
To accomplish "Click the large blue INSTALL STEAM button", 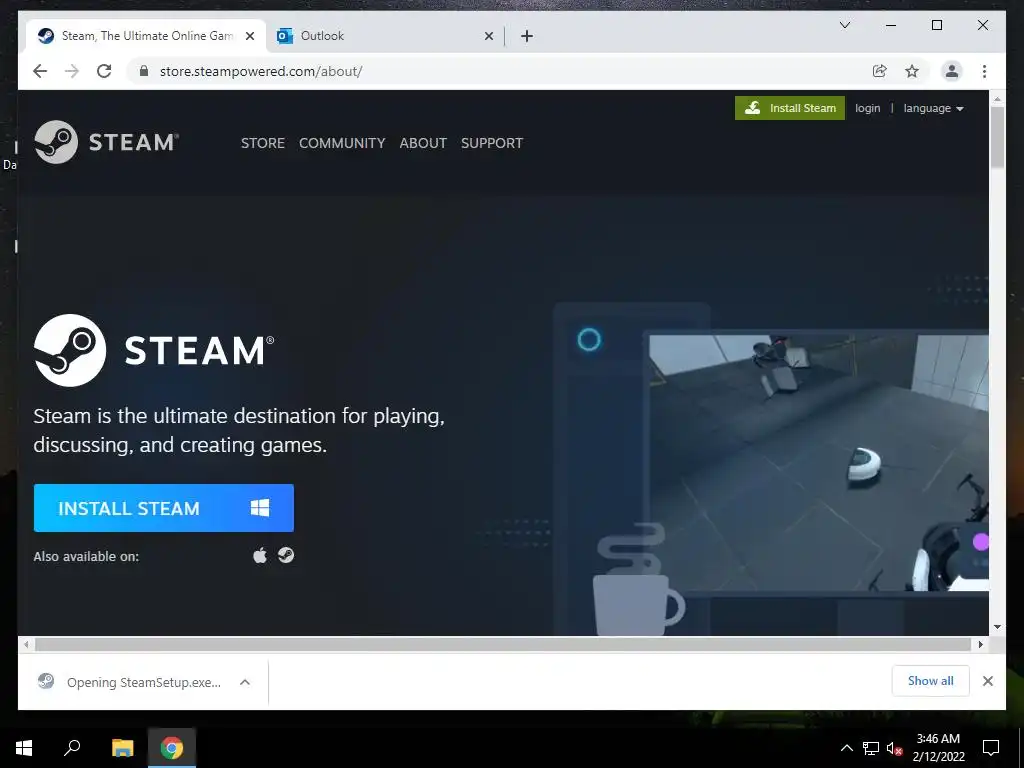I will (x=164, y=508).
